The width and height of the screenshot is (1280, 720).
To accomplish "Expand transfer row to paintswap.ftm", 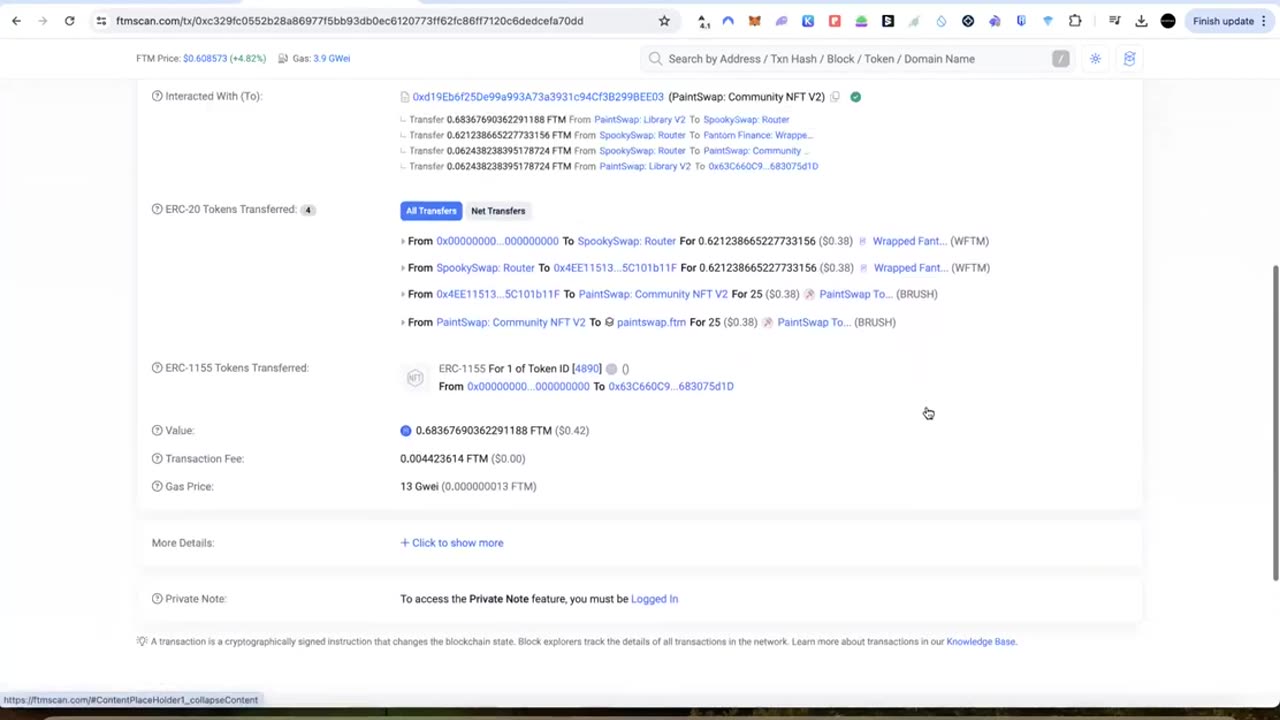I will [x=403, y=322].
